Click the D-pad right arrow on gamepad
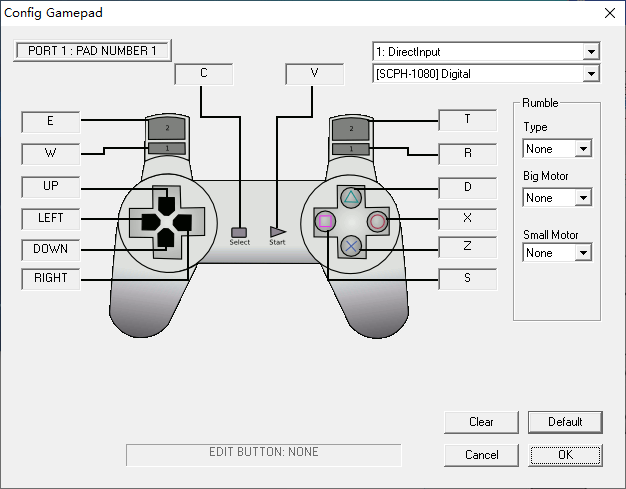Image resolution: width=626 pixels, height=489 pixels. tap(182, 222)
